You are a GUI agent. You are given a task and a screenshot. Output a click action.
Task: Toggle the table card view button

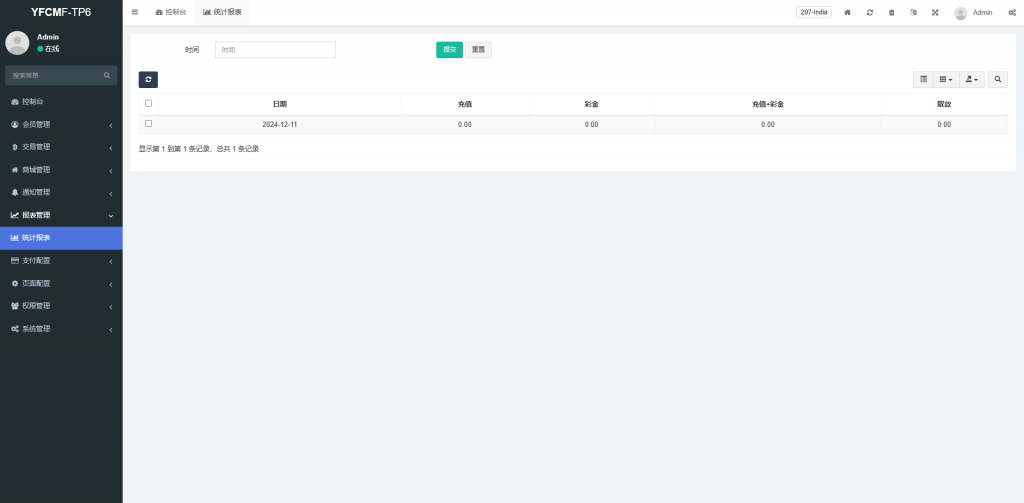(923, 79)
